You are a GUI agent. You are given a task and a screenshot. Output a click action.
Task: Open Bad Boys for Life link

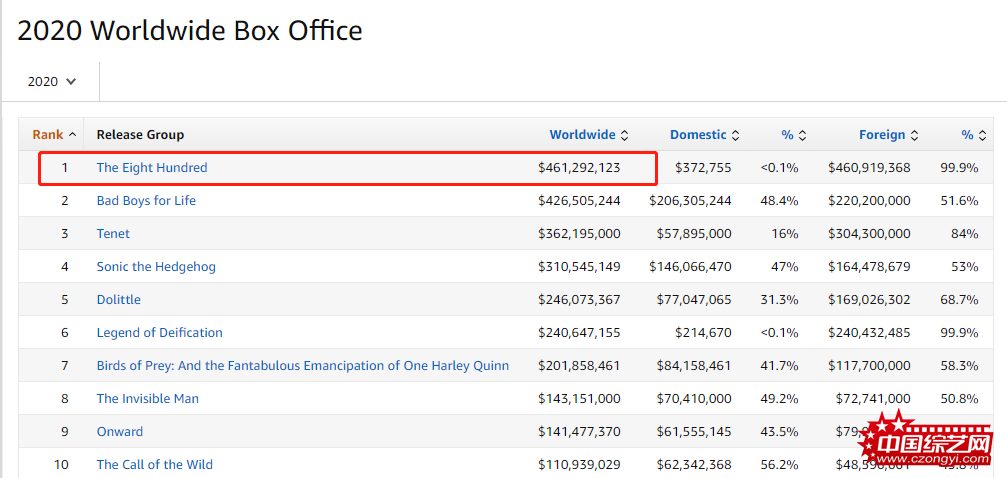(x=146, y=200)
